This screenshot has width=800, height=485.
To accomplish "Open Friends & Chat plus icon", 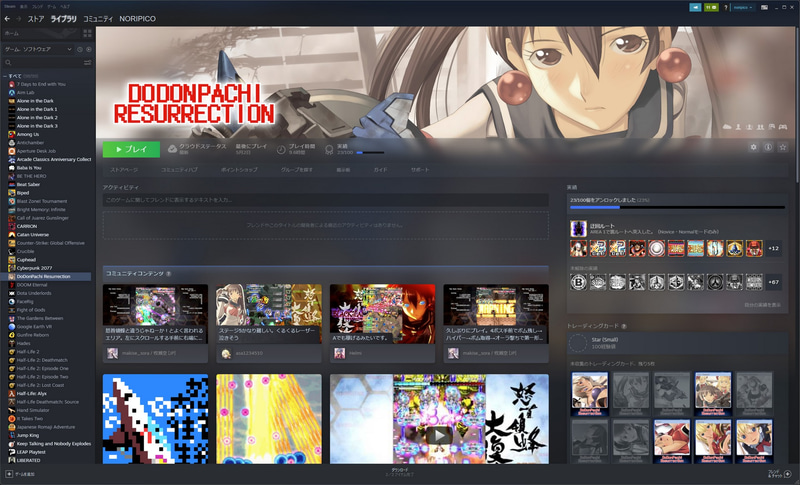I will pos(787,474).
